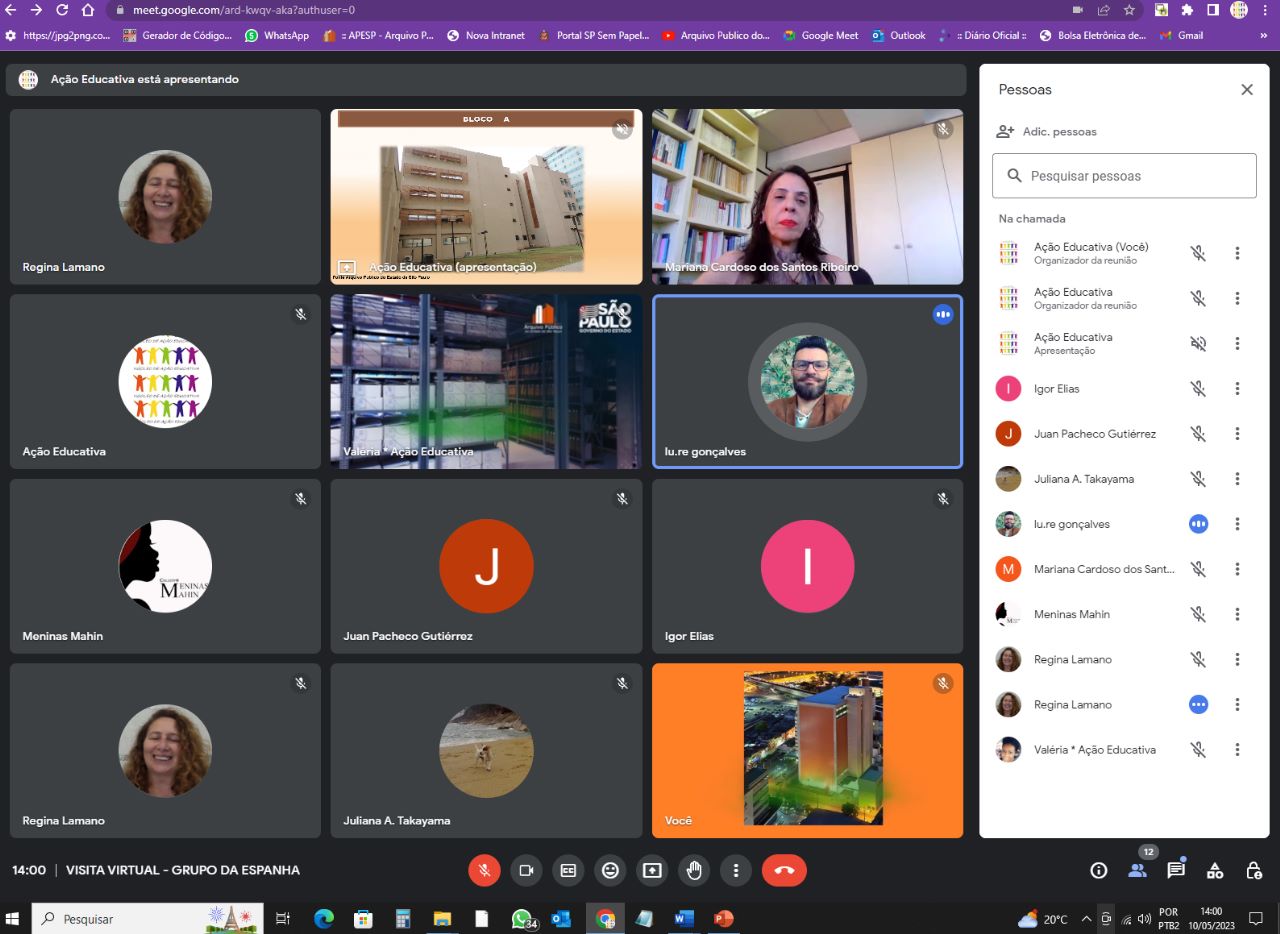The image size is (1280, 934).
Task: Open options menu for lu.re gonçalves
Action: coord(1237,524)
